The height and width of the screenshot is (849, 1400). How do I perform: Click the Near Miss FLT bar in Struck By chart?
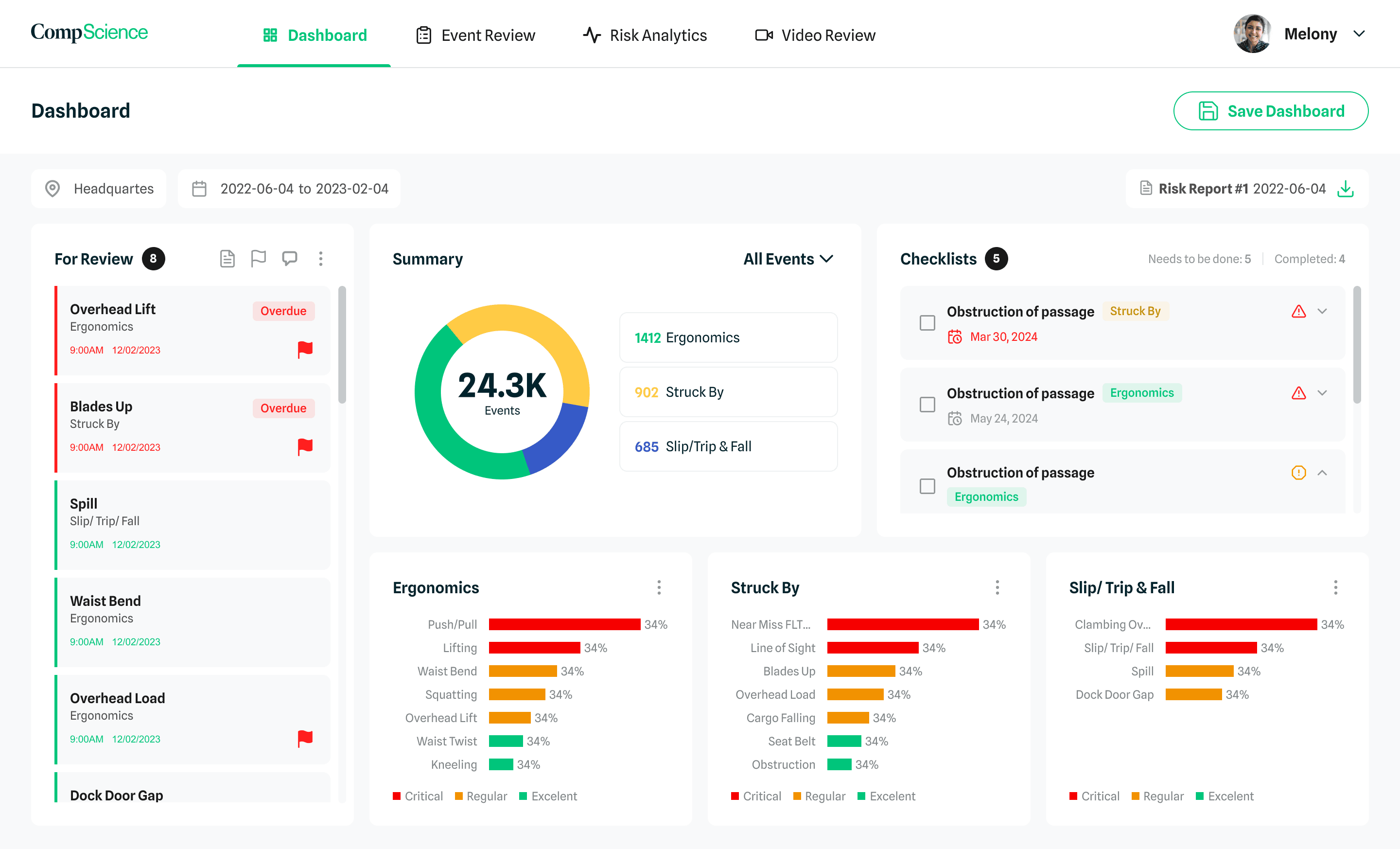click(903, 624)
